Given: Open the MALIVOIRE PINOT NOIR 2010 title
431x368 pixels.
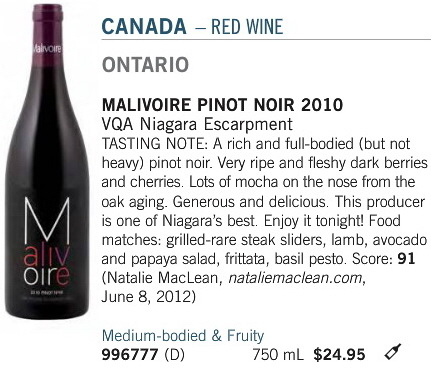Looking at the screenshot, I should point(222,105).
